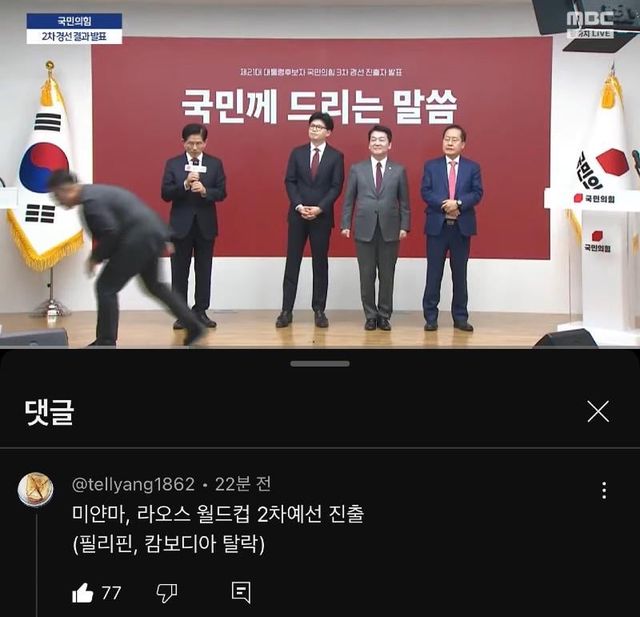Image resolution: width=640 pixels, height=617 pixels.
Task: Open the @tellyang1862 channel link
Action: (133, 484)
